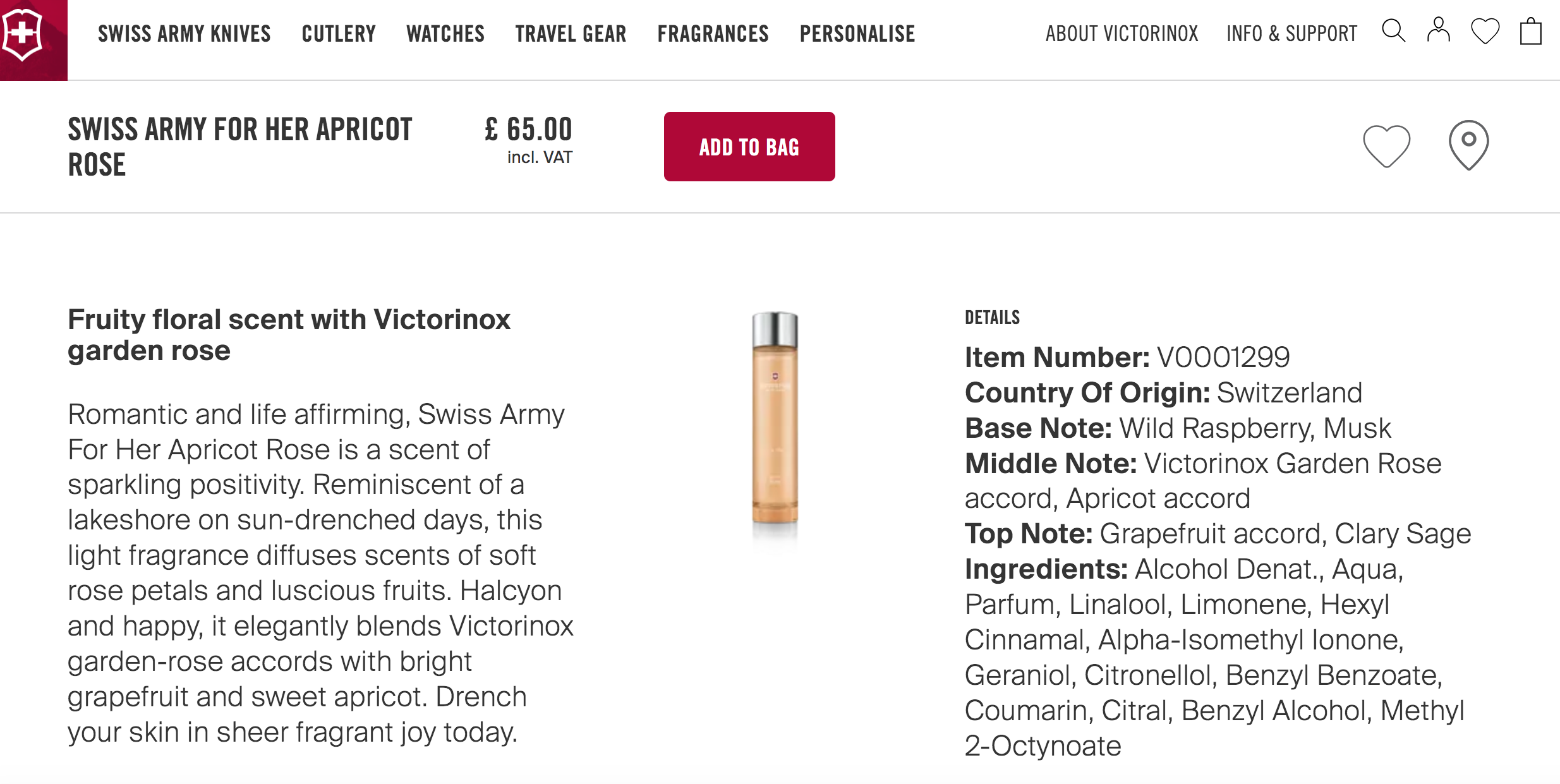Viewport: 1560px width, 784px height.
Task: Open Watches menu
Action: (445, 33)
